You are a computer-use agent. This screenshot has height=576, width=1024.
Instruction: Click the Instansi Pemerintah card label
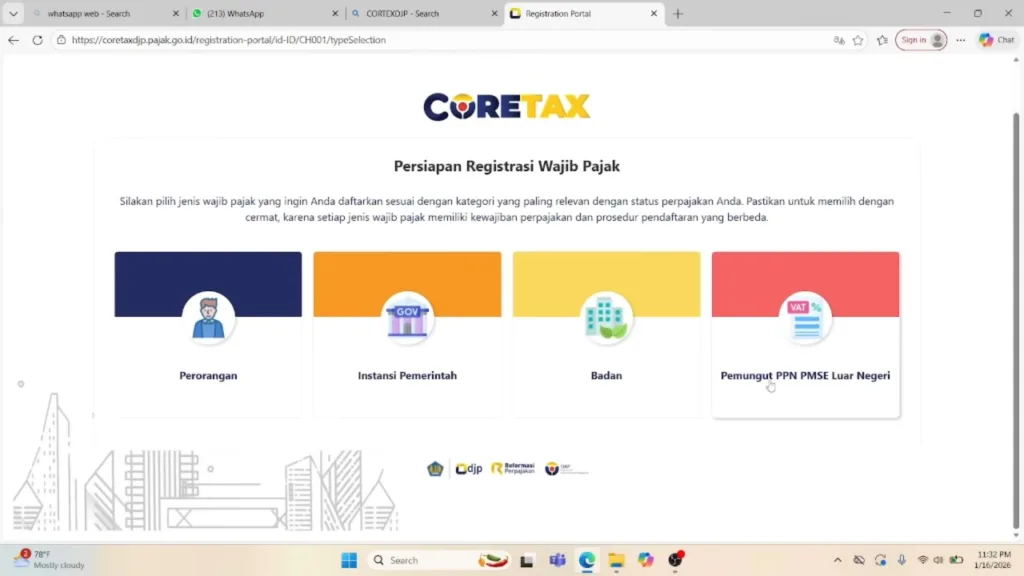(x=408, y=376)
